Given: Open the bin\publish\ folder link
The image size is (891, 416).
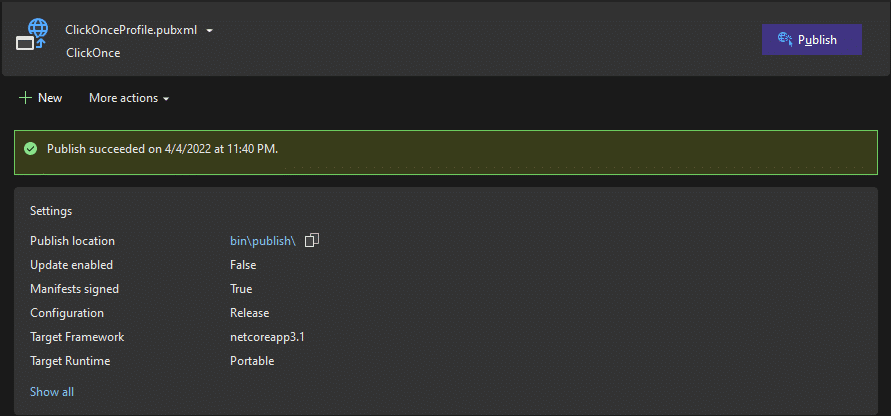Looking at the screenshot, I should pos(263,241).
